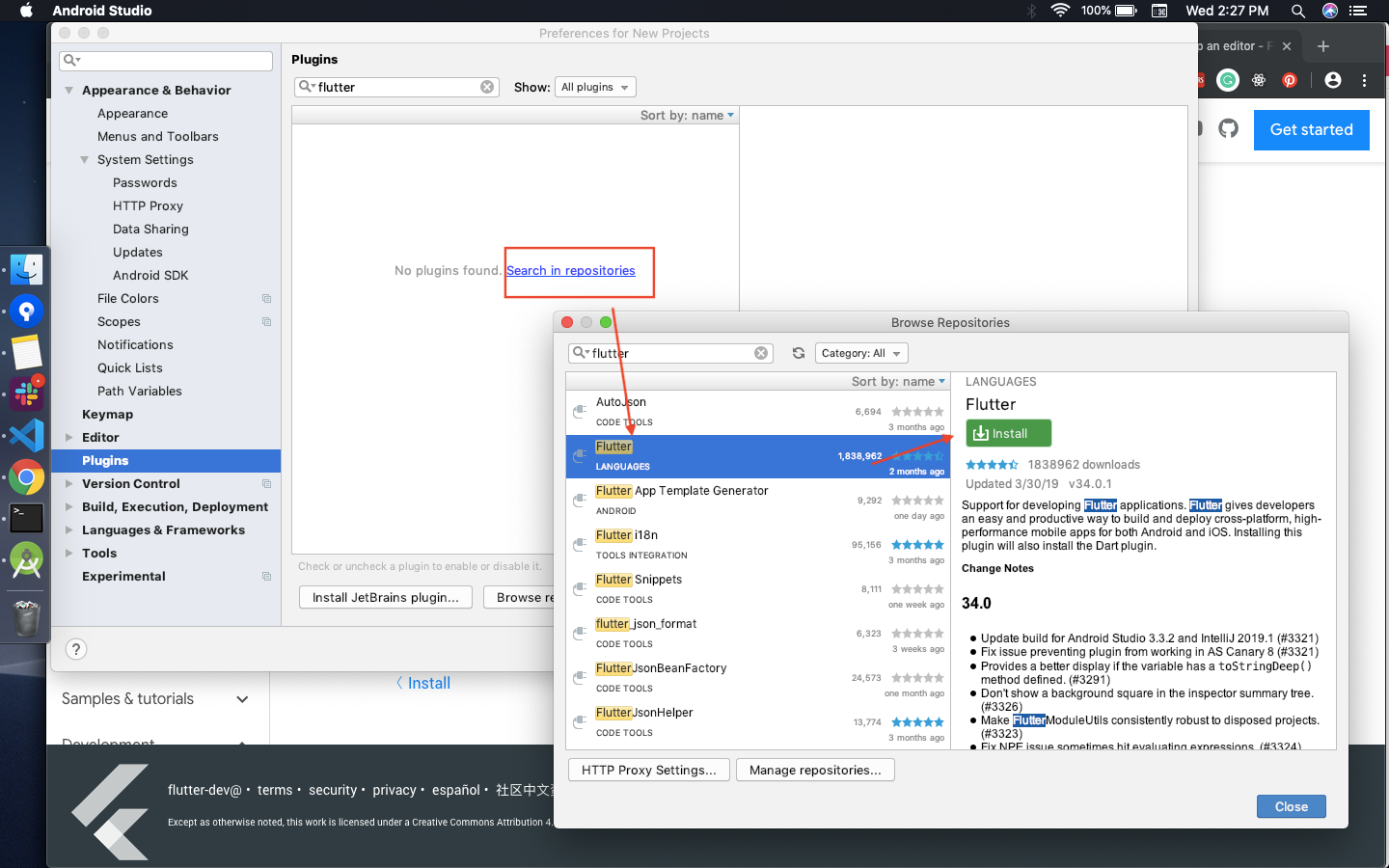Expand Languages & Frameworks section

68,530
